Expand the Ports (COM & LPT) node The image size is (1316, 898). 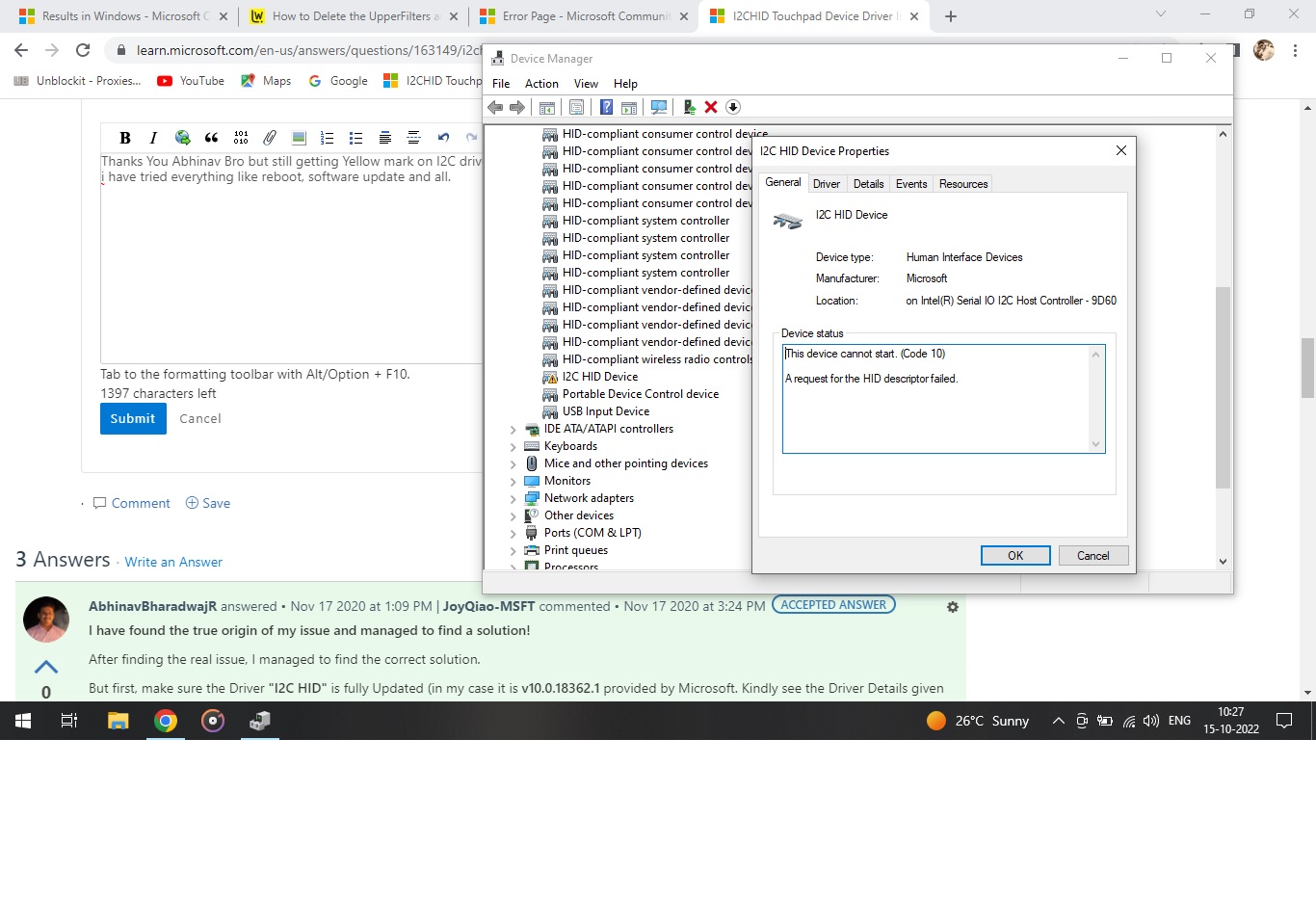click(513, 534)
